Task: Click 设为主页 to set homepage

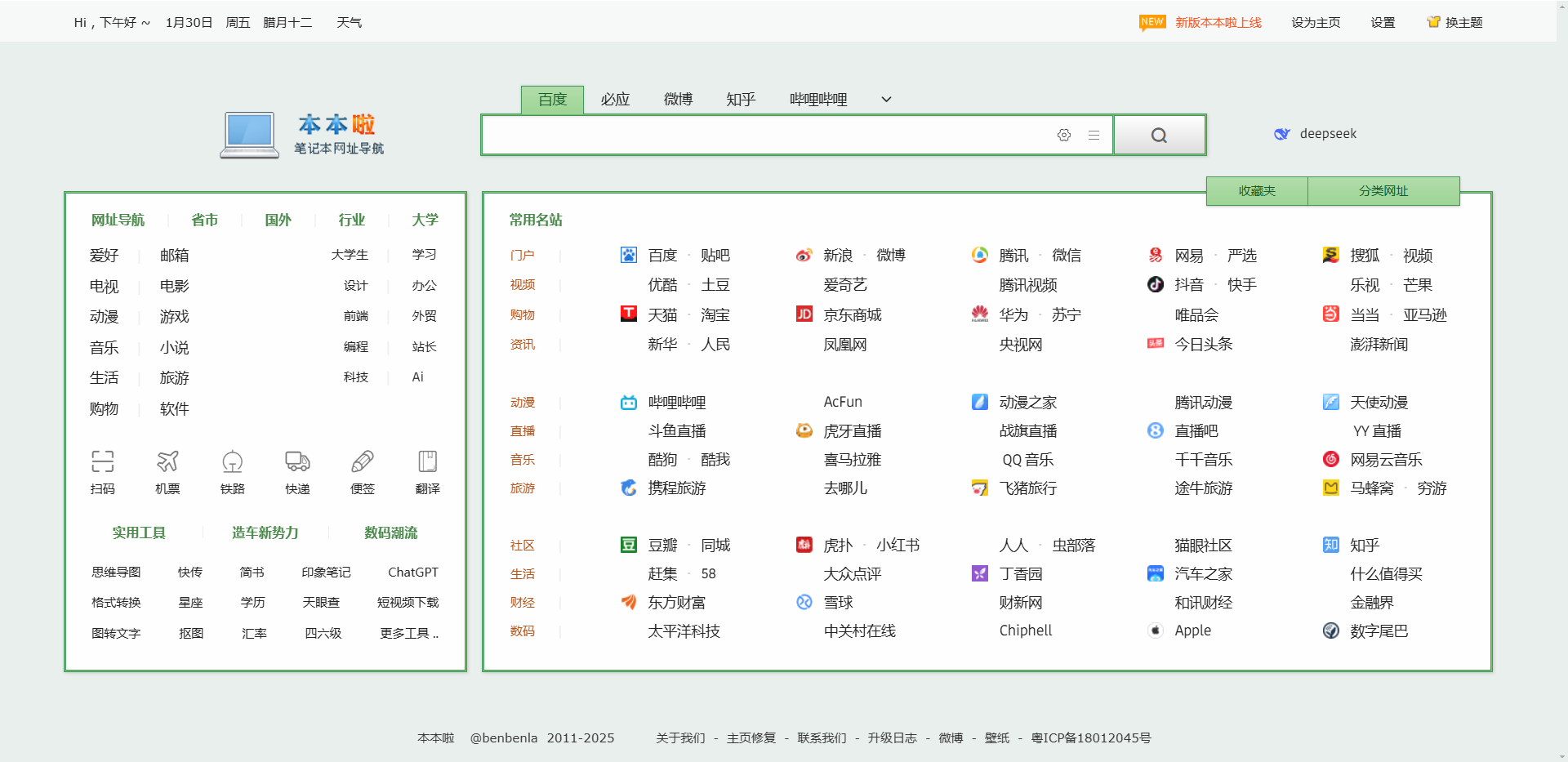Action: point(1315,22)
